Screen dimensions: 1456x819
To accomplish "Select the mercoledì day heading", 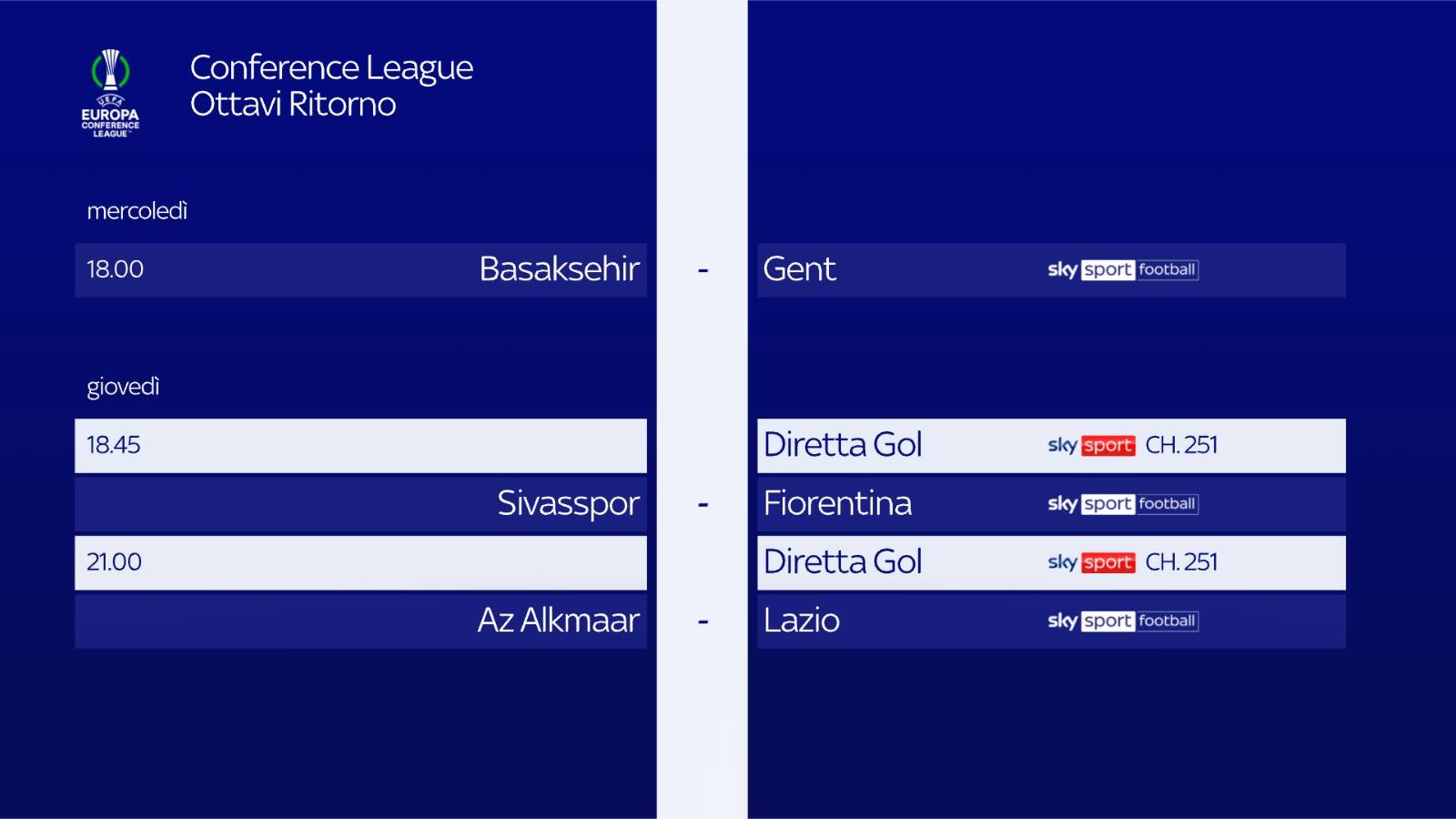I will coord(137,211).
